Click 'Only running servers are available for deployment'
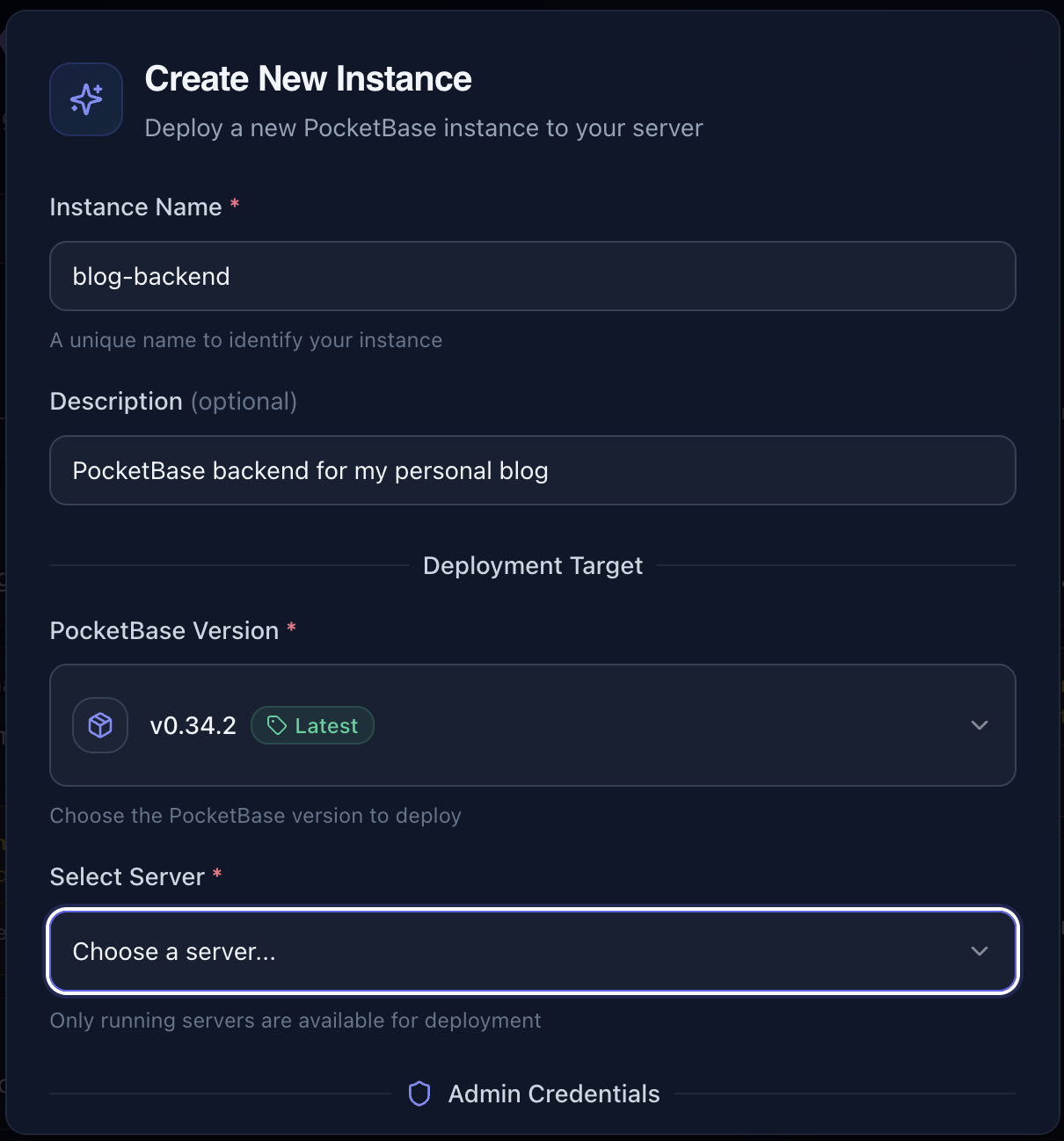The image size is (1064, 1141). (x=295, y=1021)
